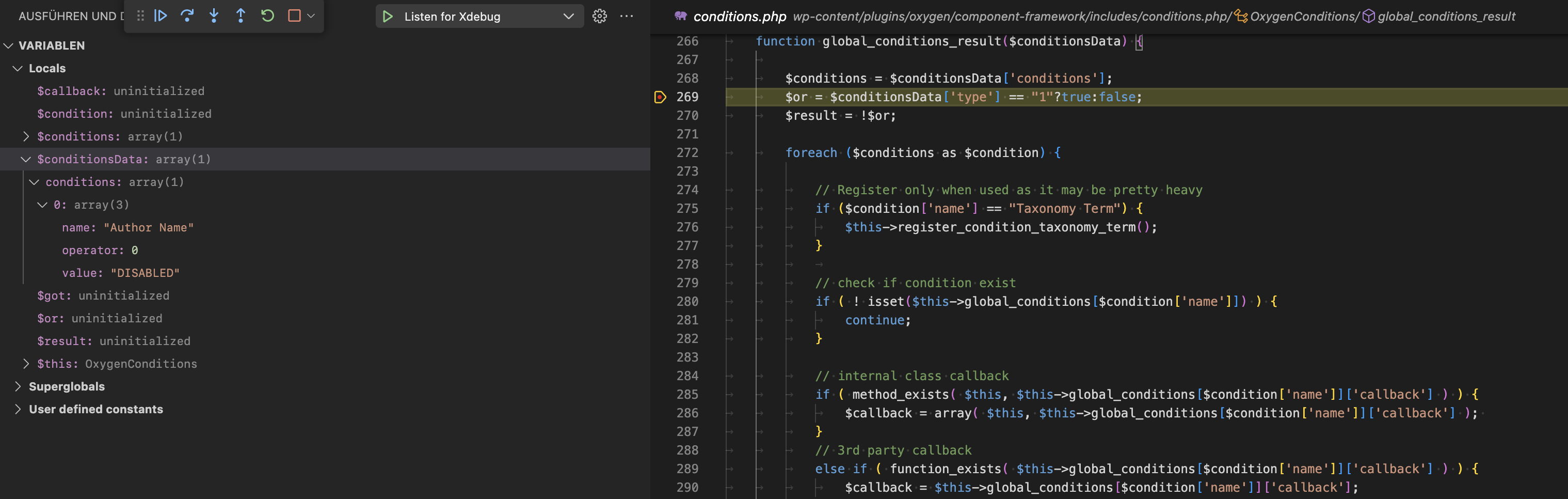Start debugging with the green play icon
This screenshot has height=499, width=1568.
[388, 17]
